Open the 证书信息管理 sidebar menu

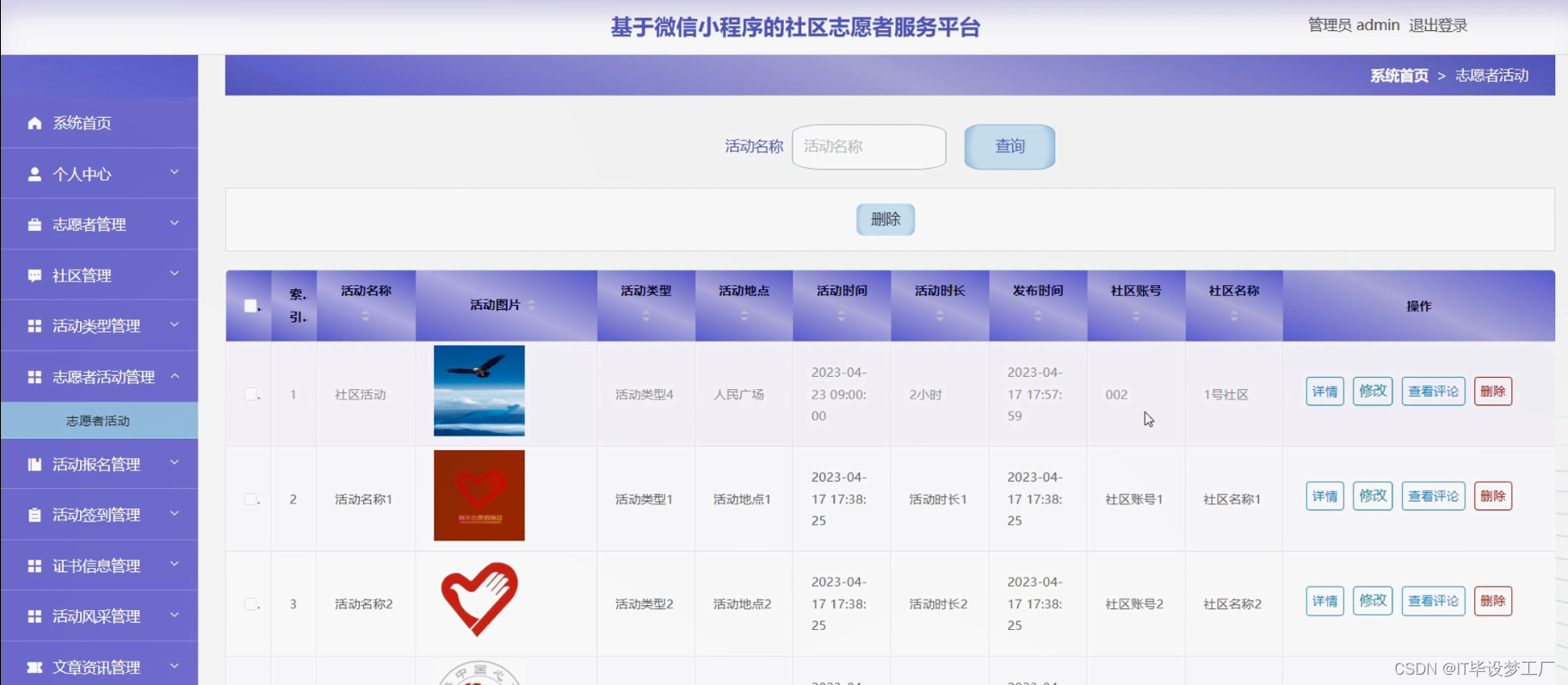(x=99, y=566)
